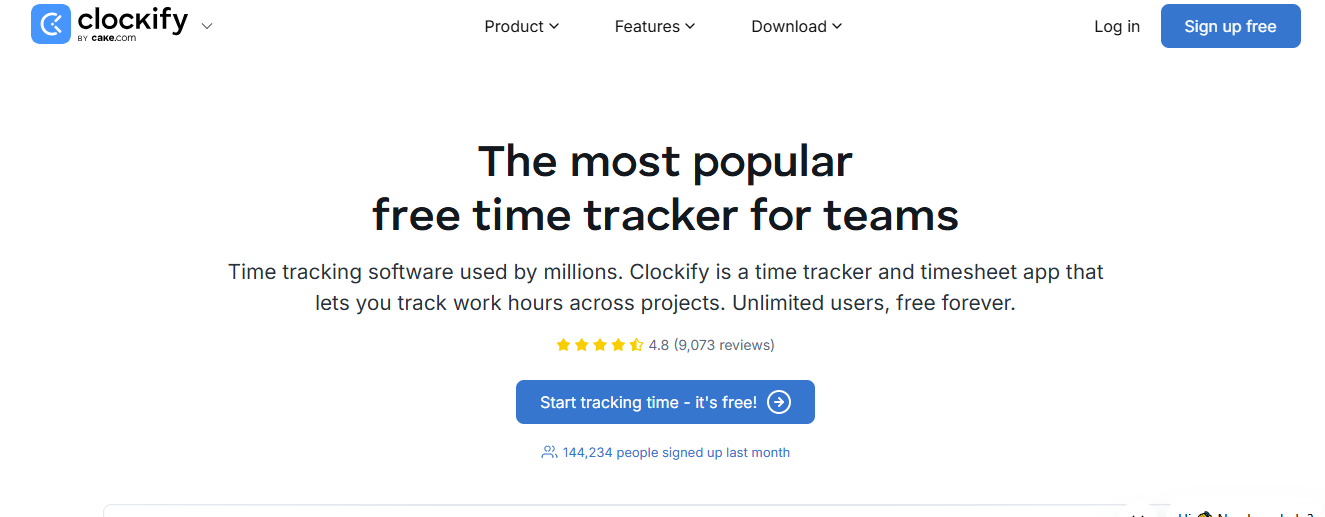Open the Download navigation menu
The image size is (1325, 517).
click(796, 26)
